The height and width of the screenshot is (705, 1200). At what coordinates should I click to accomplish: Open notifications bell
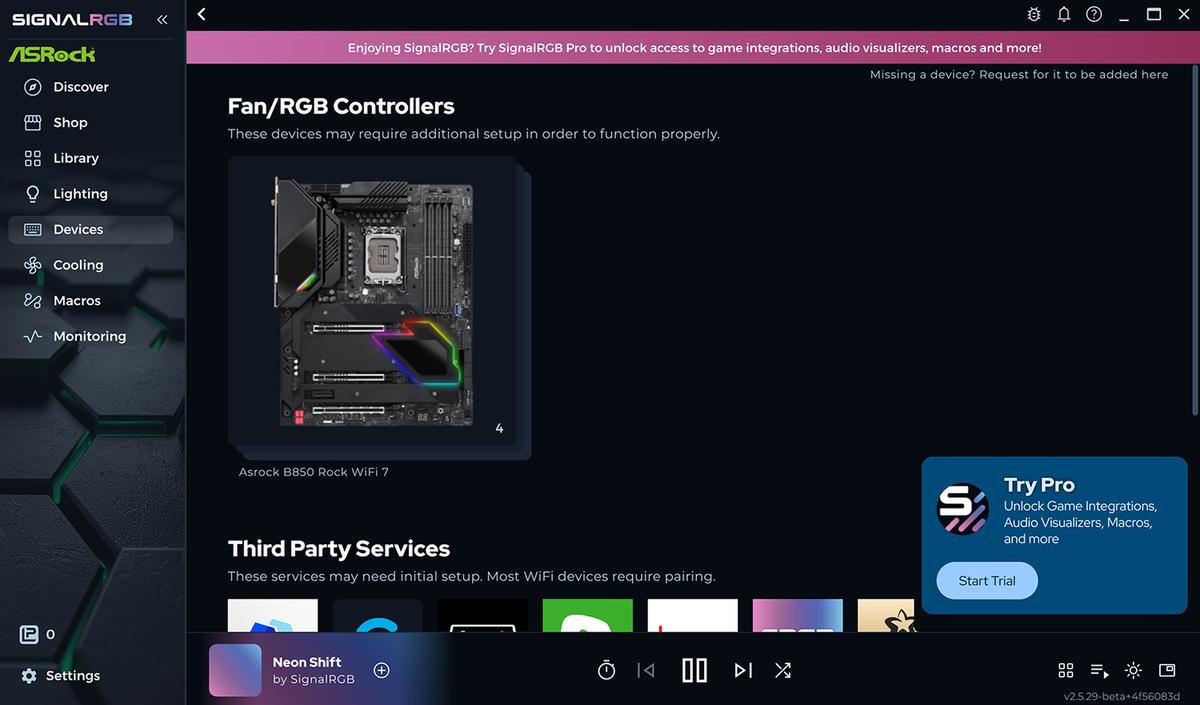click(1064, 15)
